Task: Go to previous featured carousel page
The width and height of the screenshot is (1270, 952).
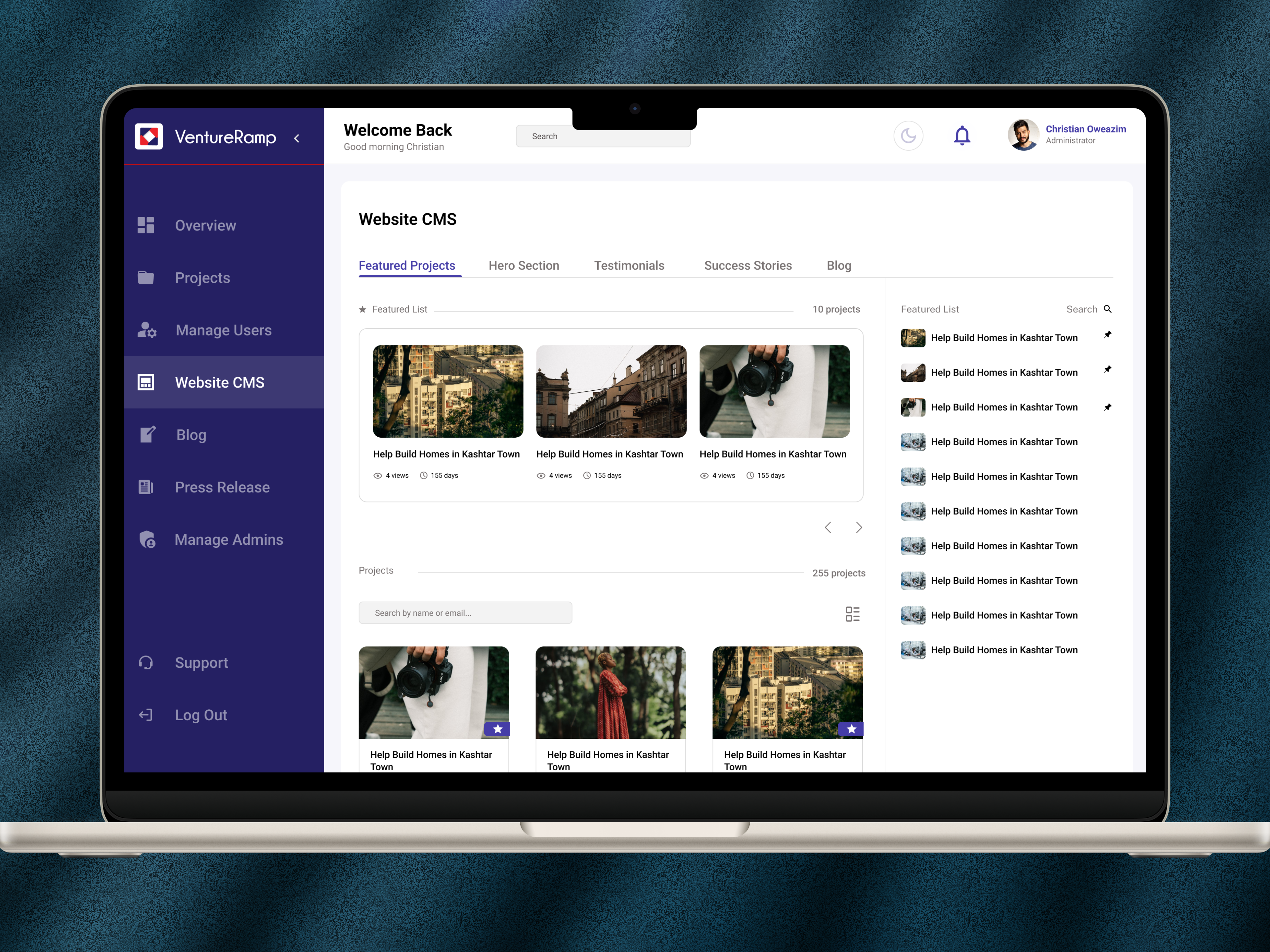Action: pyautogui.click(x=828, y=527)
